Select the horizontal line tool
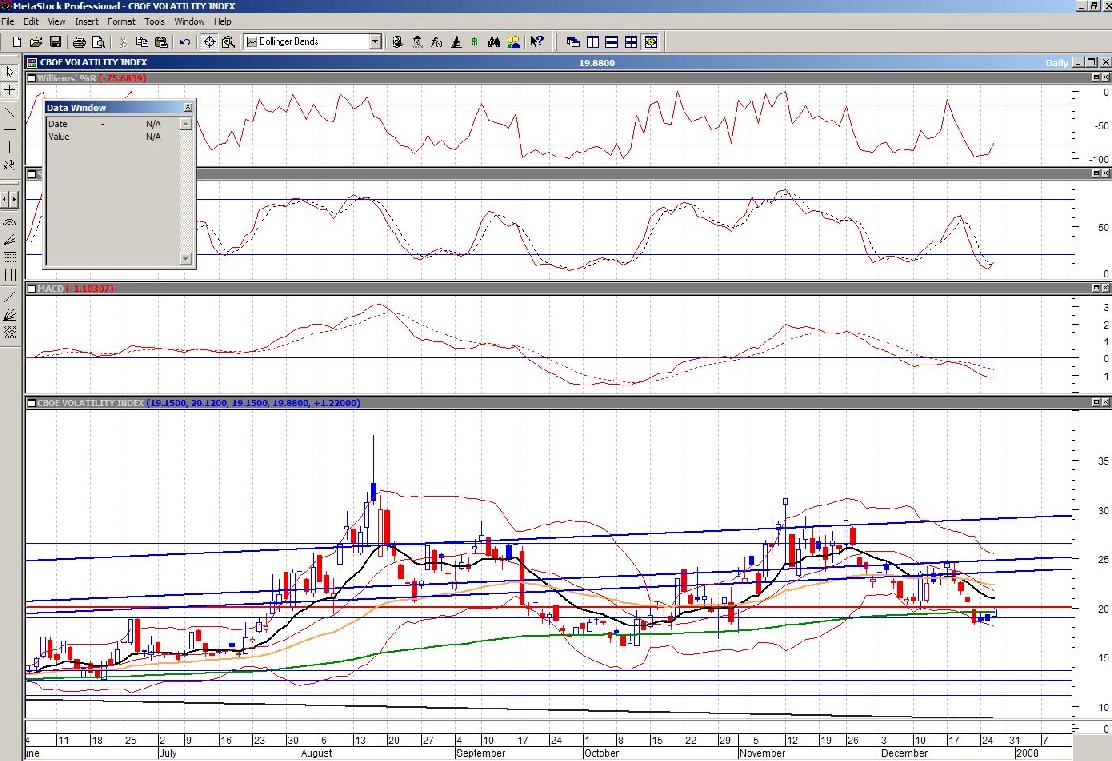 pyautogui.click(x=10, y=130)
